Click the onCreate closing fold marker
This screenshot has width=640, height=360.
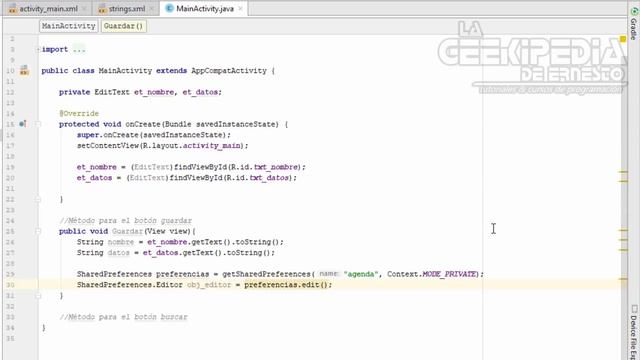[x=38, y=199]
